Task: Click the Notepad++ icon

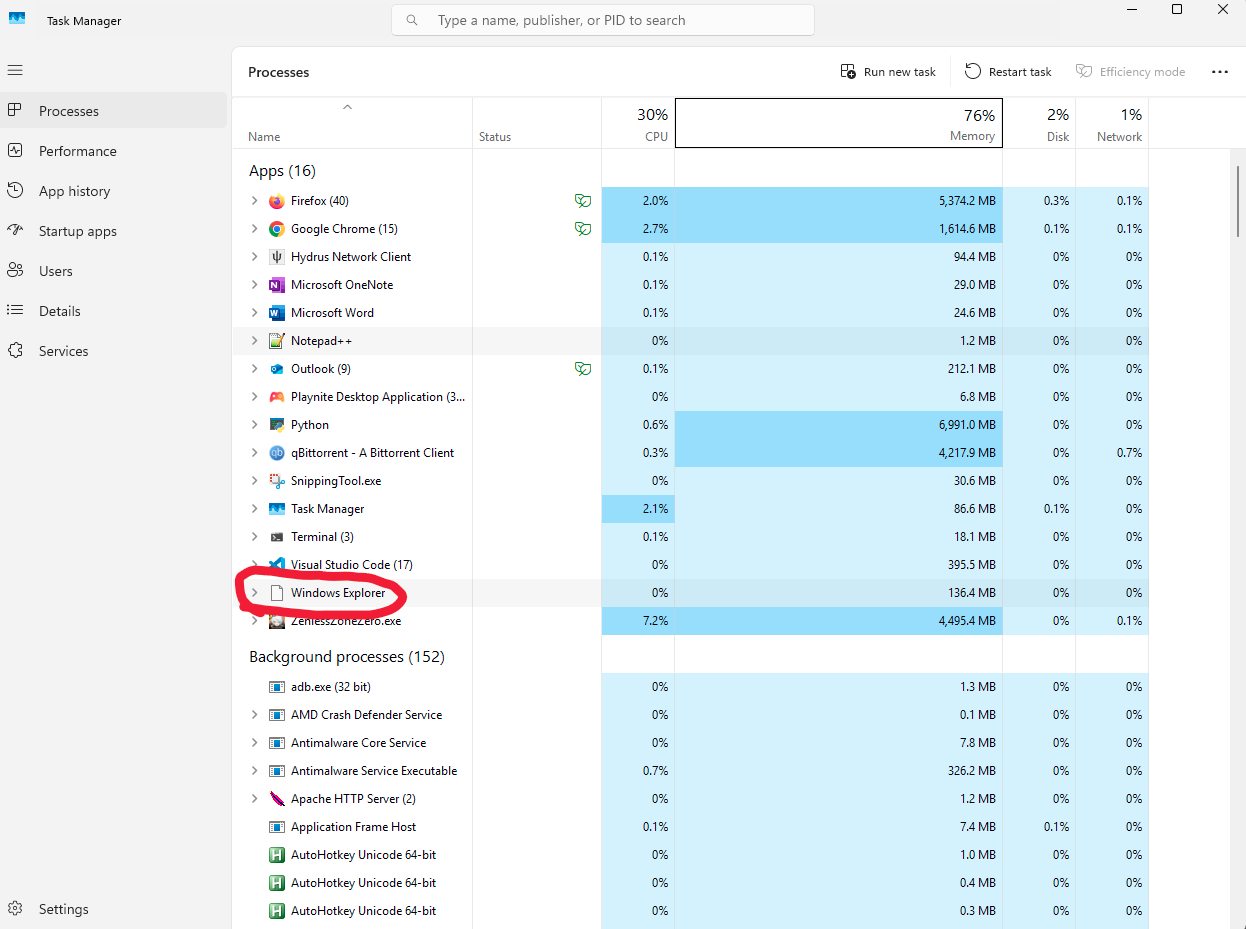Action: click(x=277, y=341)
